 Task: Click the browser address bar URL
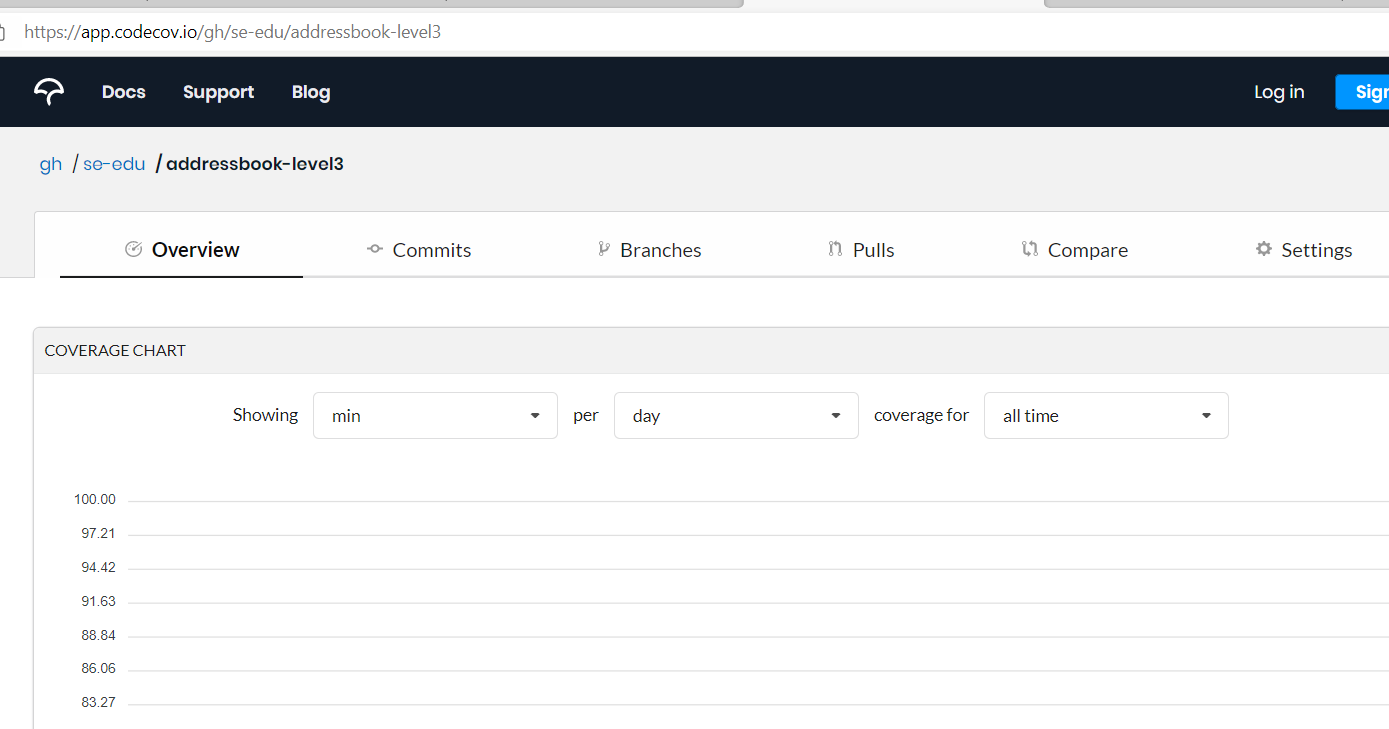(232, 32)
